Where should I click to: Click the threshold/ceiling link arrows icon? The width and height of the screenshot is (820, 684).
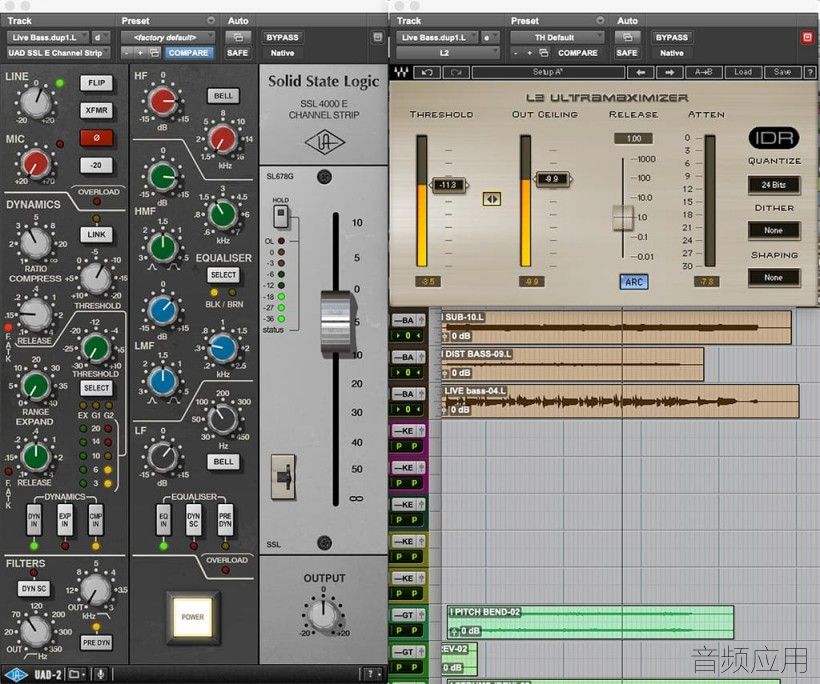point(492,199)
